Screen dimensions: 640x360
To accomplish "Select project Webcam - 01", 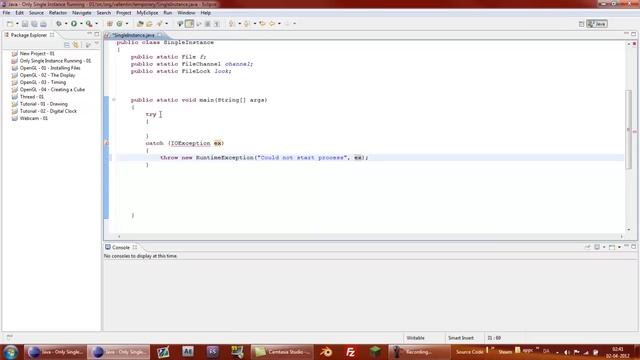I will (33, 118).
